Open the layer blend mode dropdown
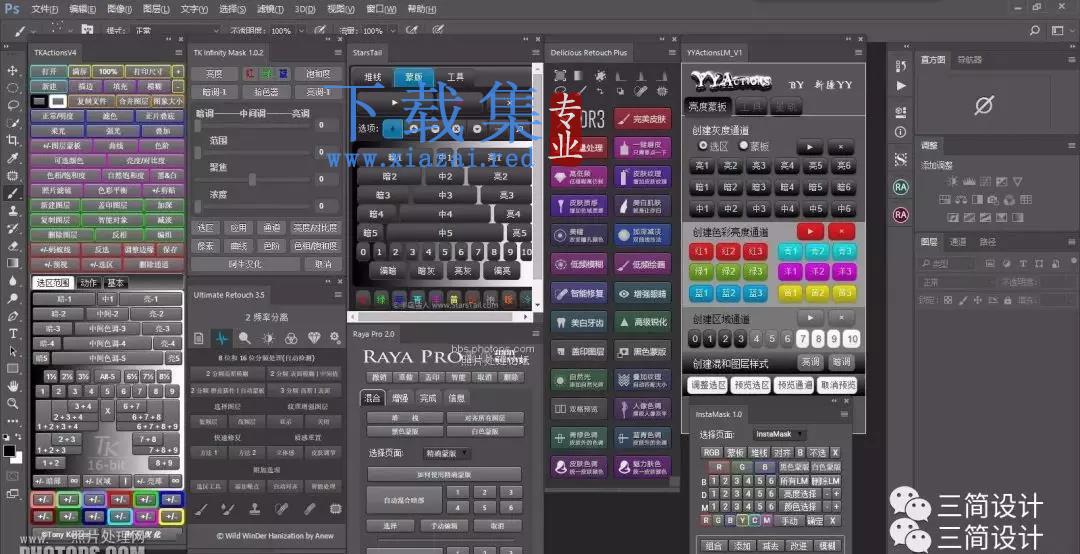This screenshot has height=554, width=1080. 957,282
